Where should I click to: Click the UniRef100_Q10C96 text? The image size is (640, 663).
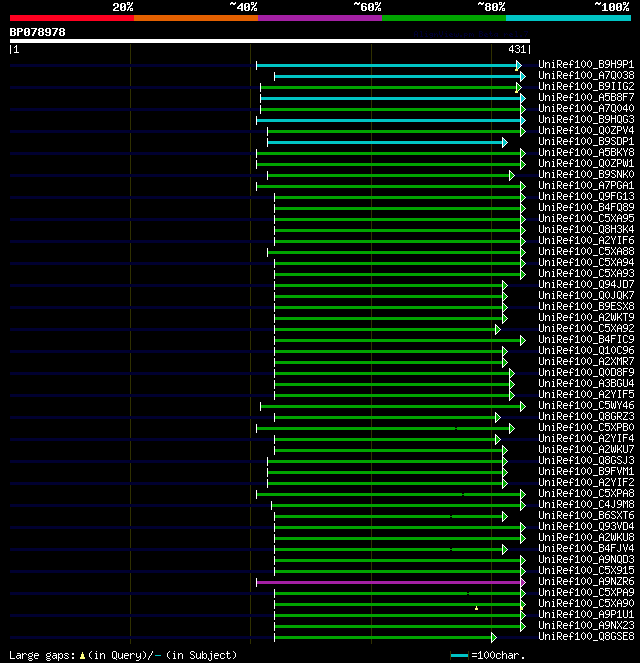point(586,350)
